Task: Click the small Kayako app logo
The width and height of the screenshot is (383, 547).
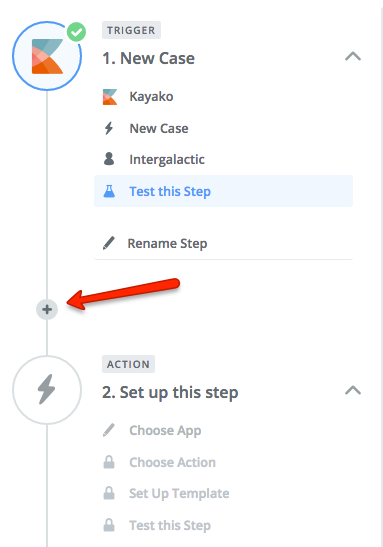Action: 110,97
